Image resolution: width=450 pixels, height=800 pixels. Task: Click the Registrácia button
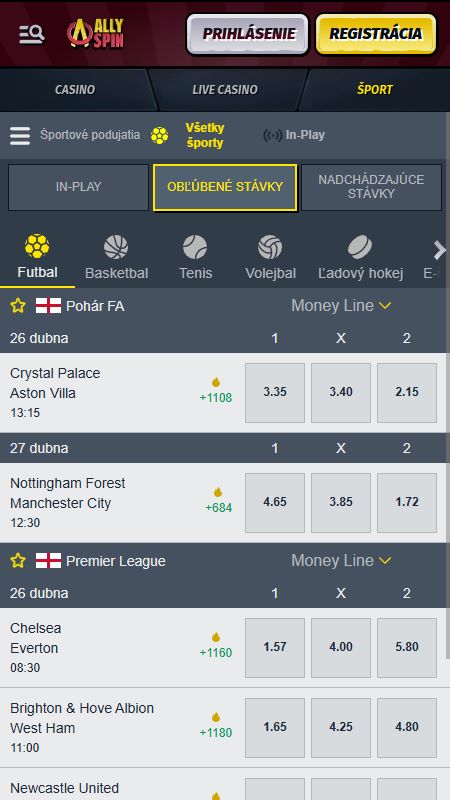(x=376, y=34)
